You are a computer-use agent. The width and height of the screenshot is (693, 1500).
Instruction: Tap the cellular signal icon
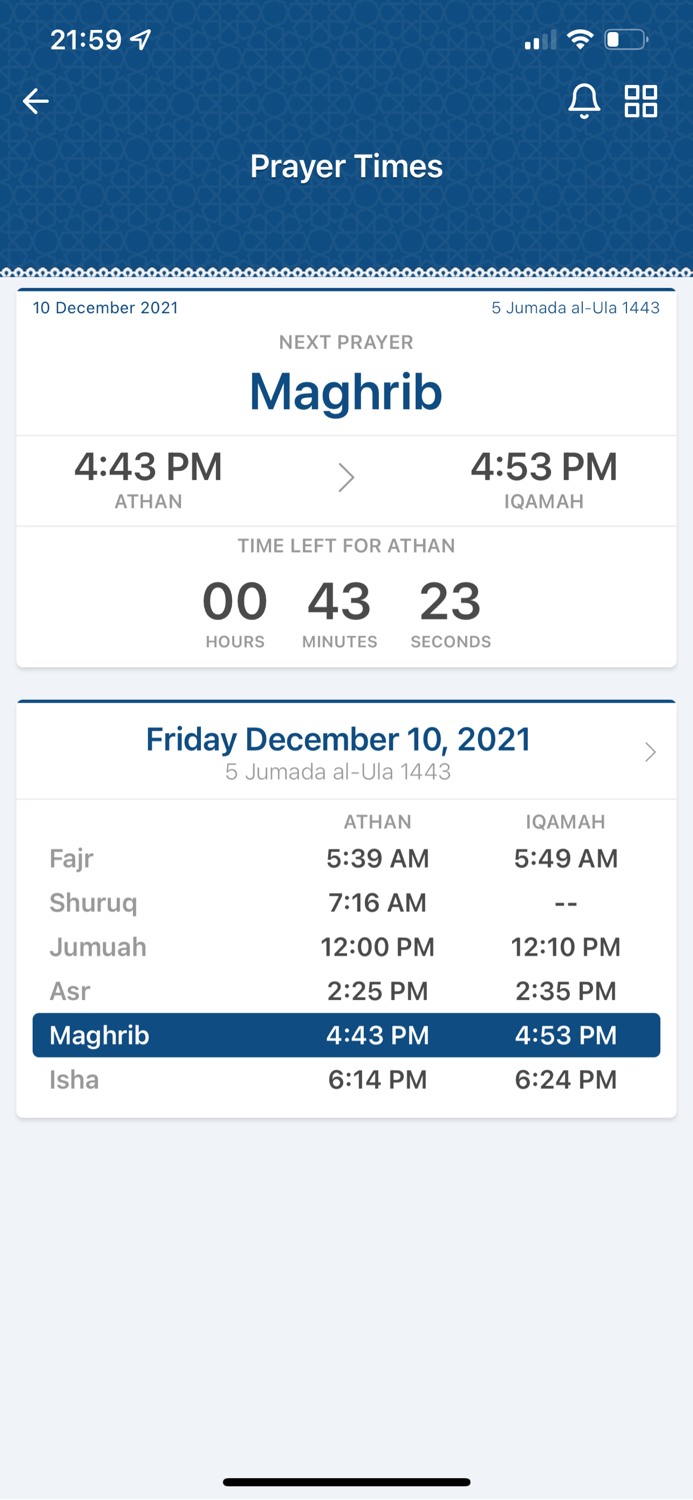[535, 40]
